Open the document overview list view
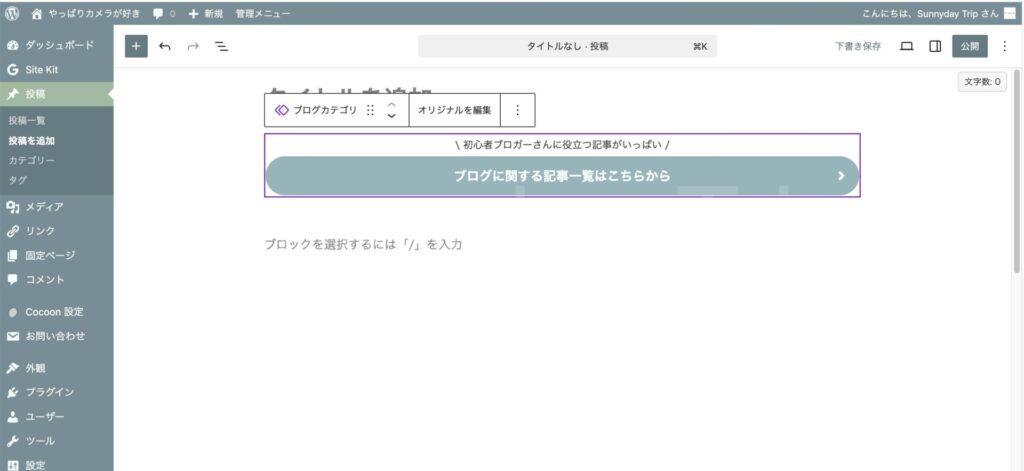The width and height of the screenshot is (1024, 471). [221, 46]
